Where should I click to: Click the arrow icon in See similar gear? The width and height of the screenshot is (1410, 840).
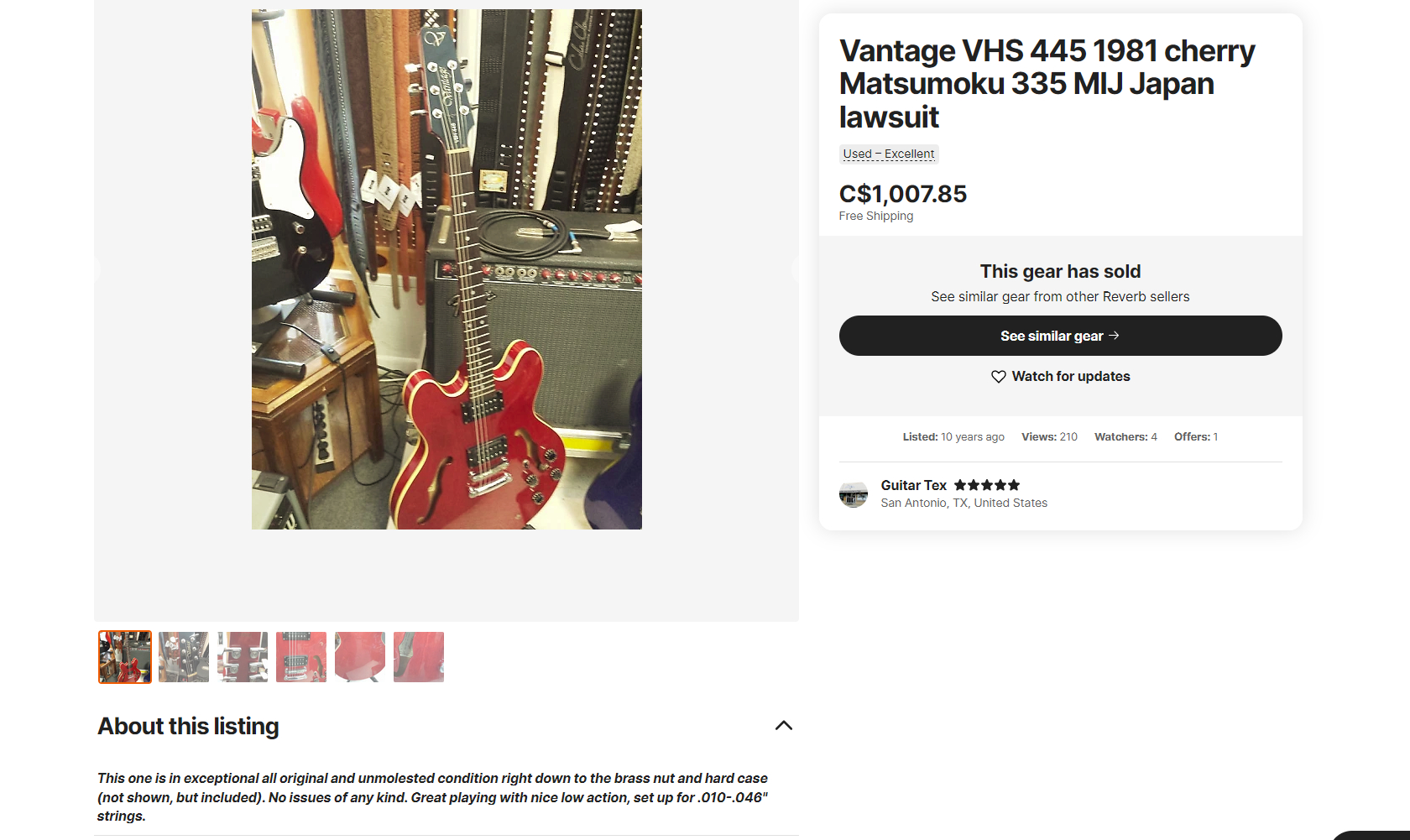[1114, 336]
